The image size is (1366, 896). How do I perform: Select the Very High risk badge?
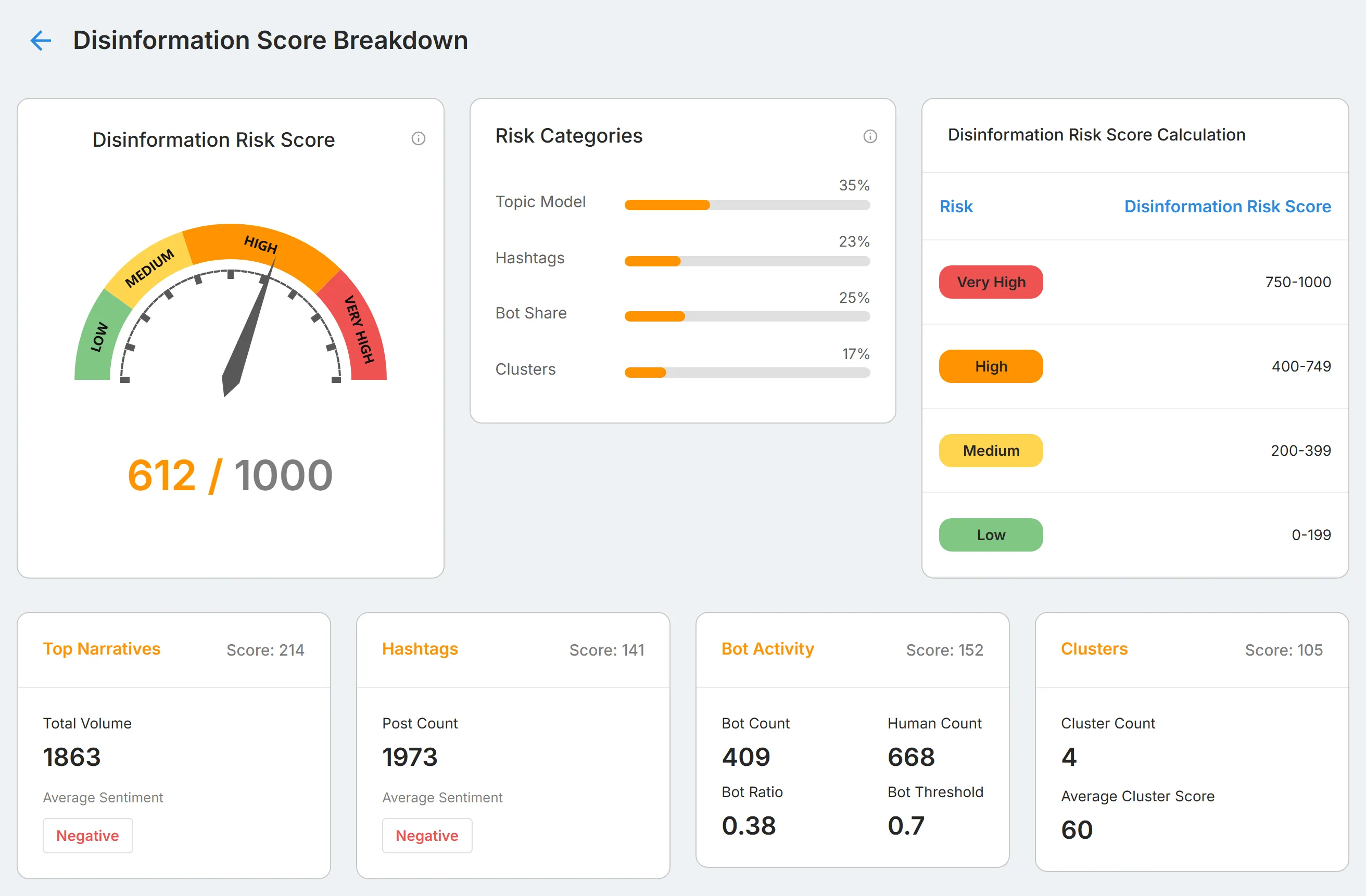coord(991,281)
